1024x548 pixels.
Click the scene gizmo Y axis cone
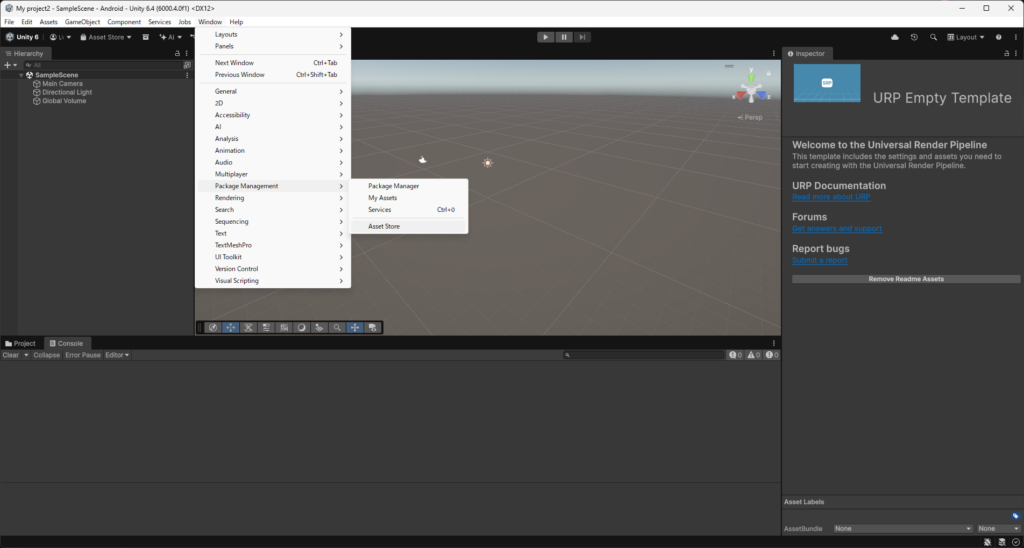(752, 74)
